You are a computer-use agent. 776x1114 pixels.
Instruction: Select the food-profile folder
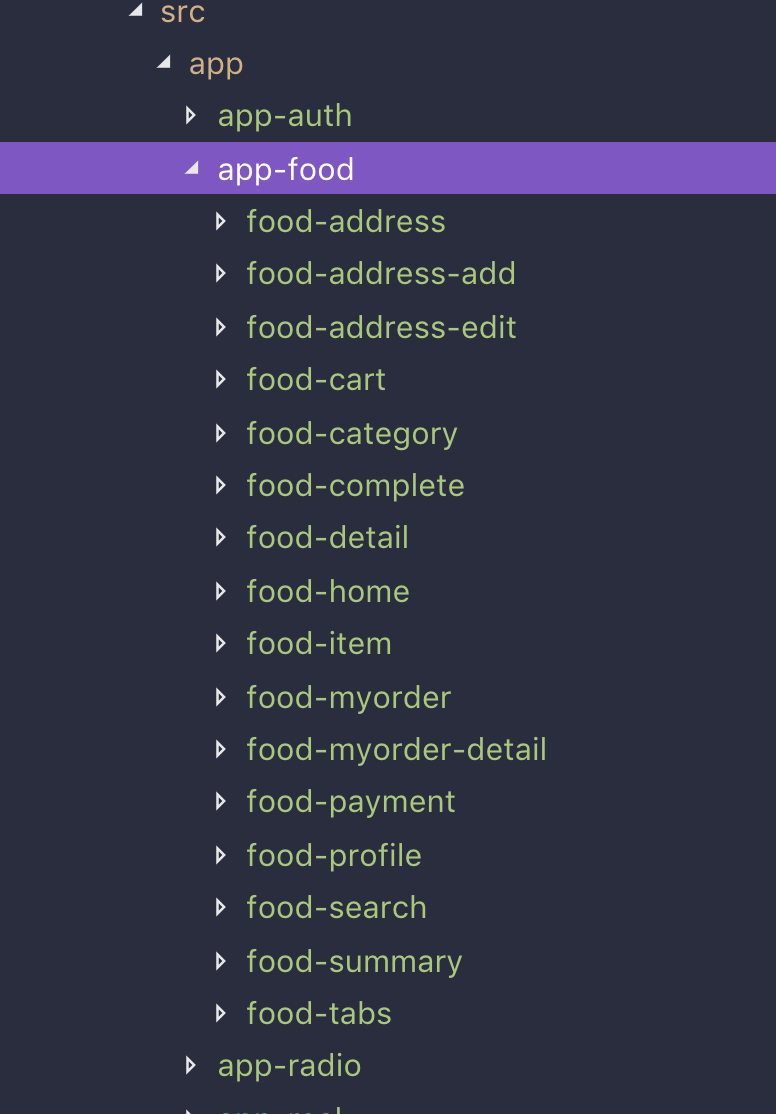pyautogui.click(x=334, y=855)
